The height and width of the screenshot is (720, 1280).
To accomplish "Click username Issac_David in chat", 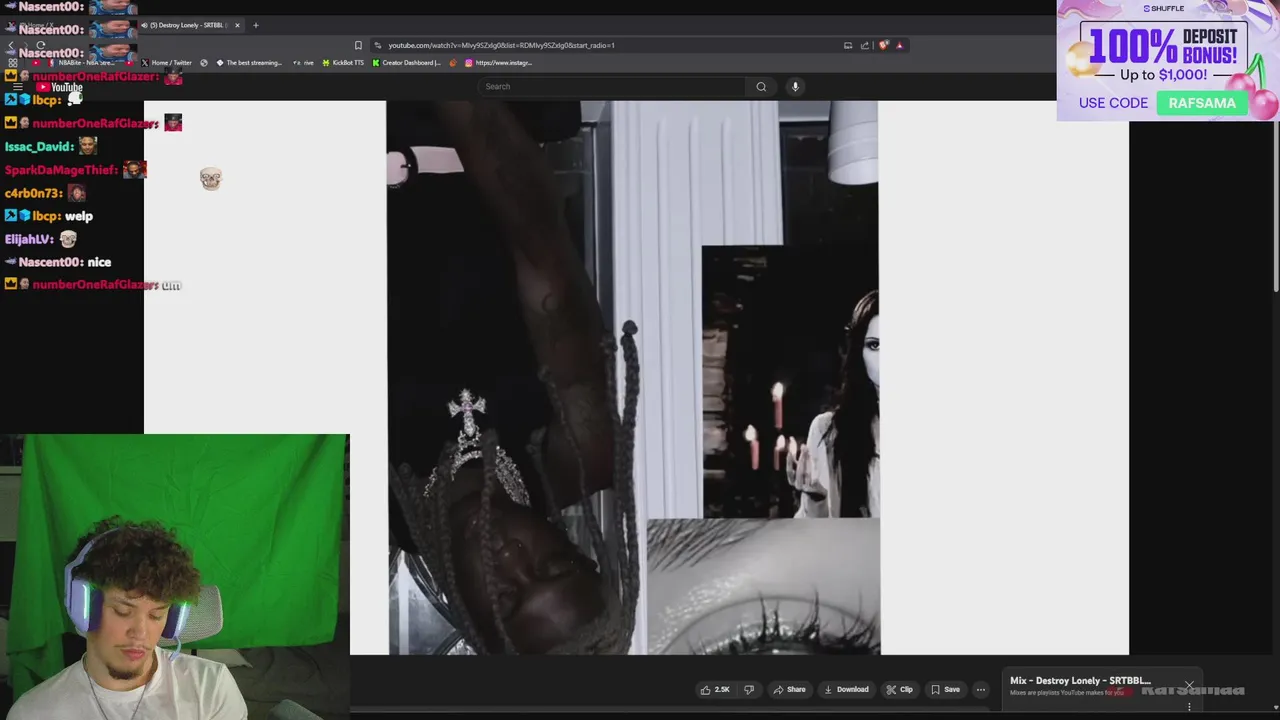I will [39, 147].
